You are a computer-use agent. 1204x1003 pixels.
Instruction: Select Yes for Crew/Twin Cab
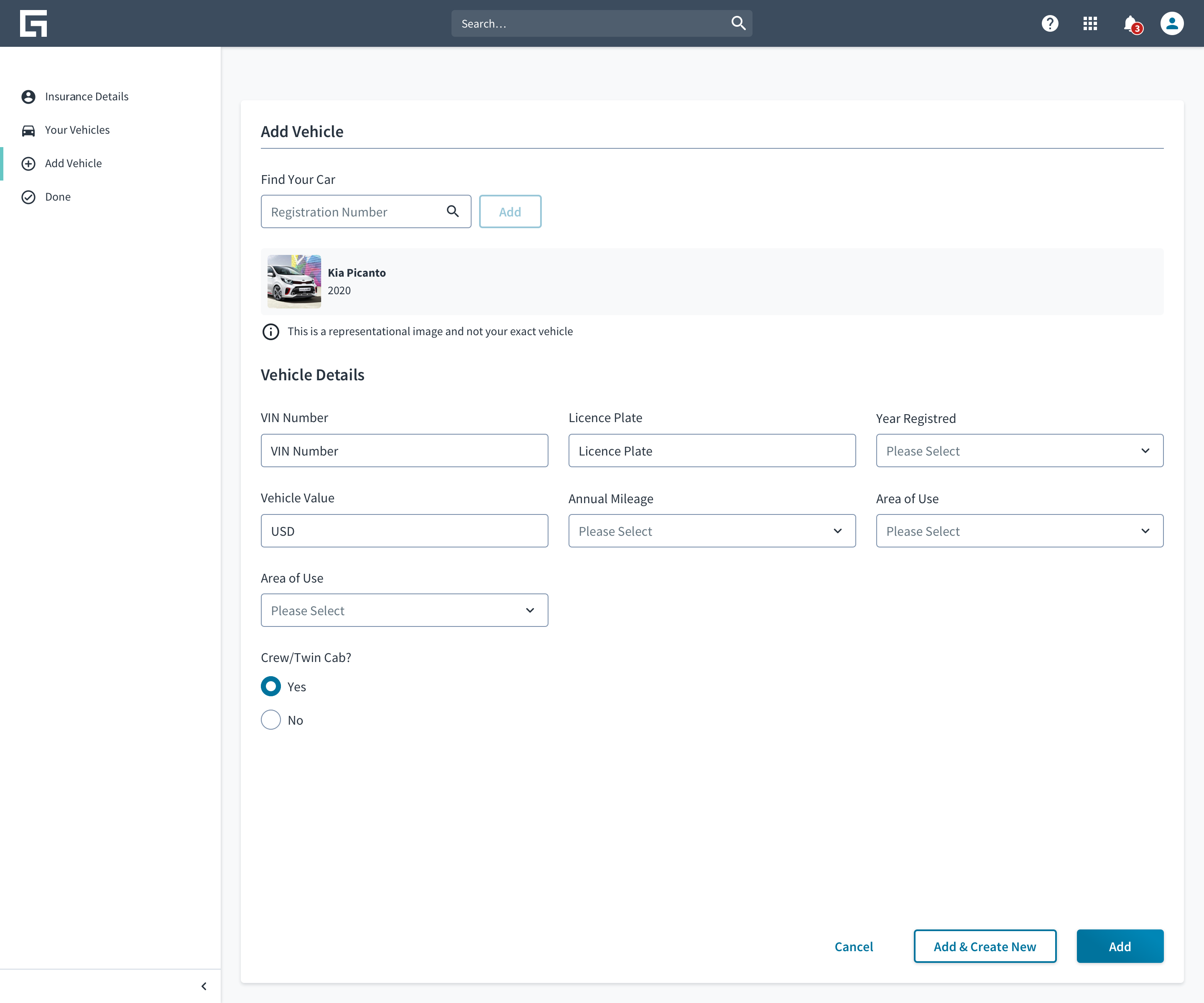271,687
